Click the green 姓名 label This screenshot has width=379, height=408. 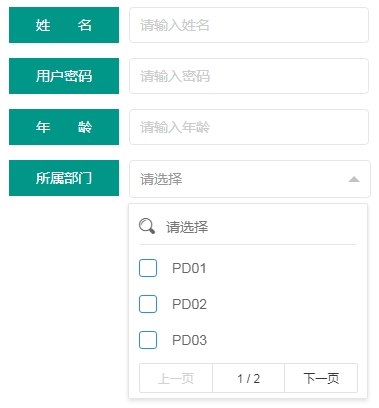[x=64, y=25]
